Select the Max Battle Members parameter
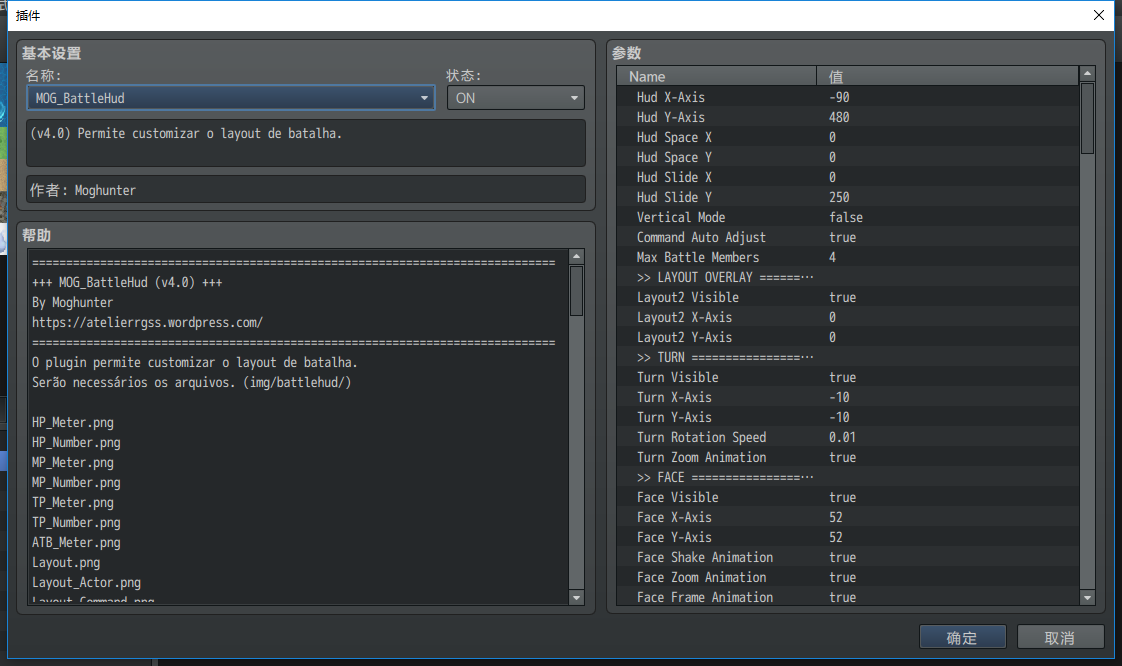Image resolution: width=1122 pixels, height=666 pixels. point(848,258)
